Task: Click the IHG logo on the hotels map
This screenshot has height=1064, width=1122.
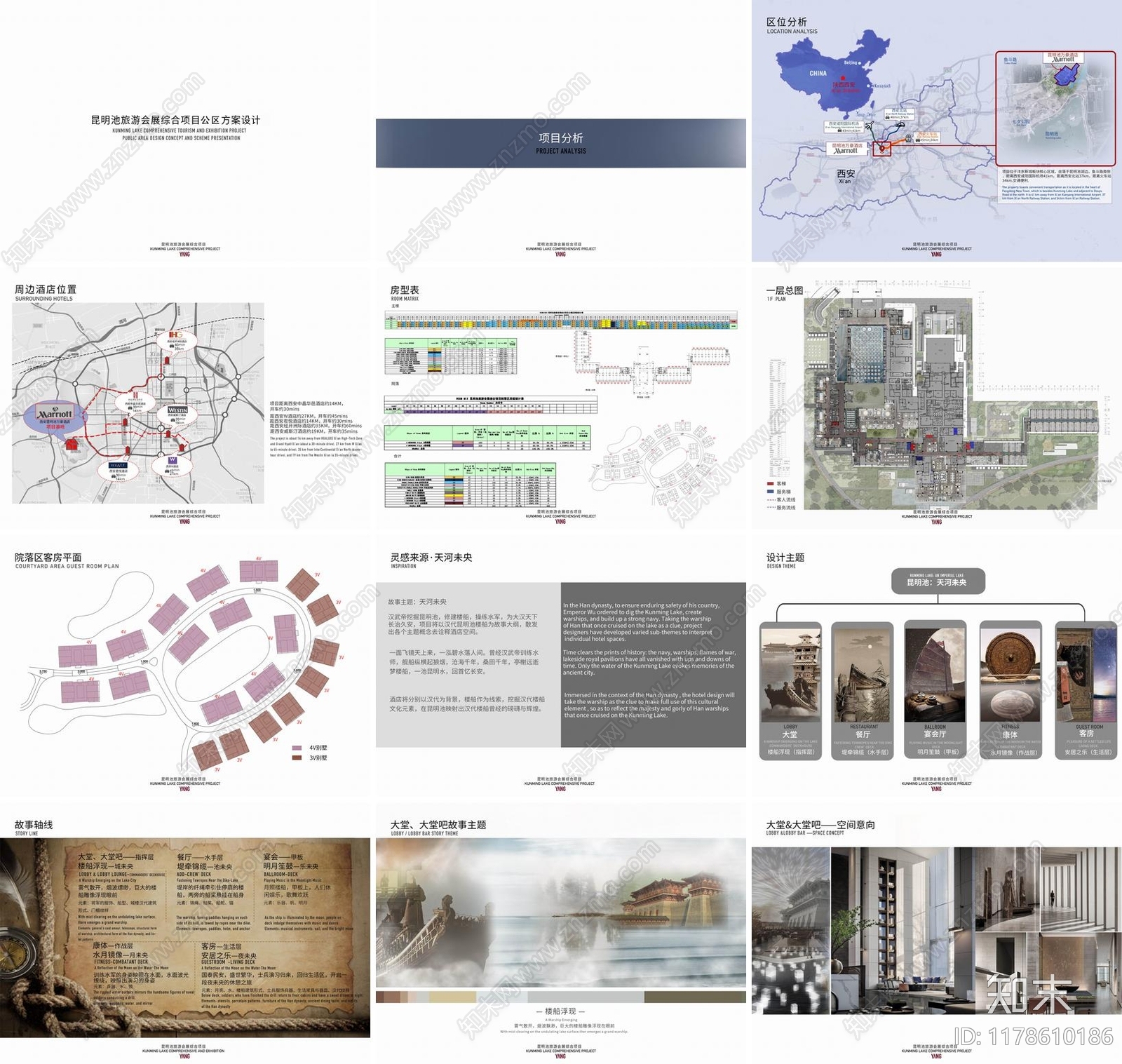Action: click(175, 335)
